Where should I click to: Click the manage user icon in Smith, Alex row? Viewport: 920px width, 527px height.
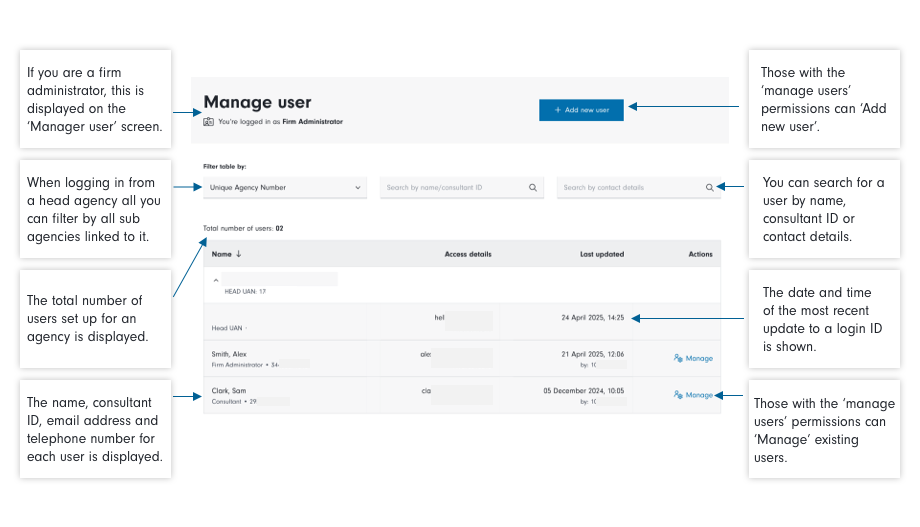(678, 358)
